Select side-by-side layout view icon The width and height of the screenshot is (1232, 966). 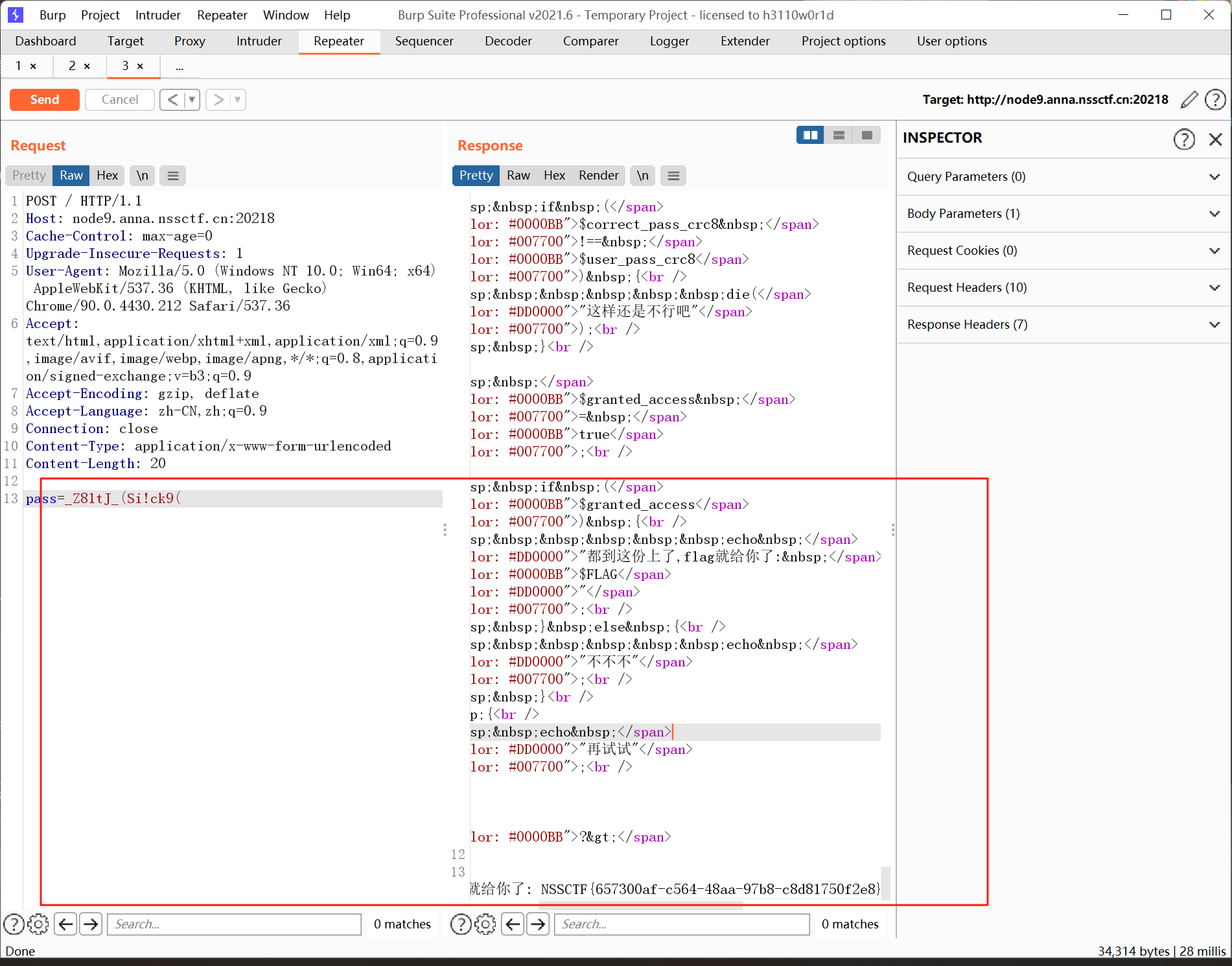coord(810,135)
